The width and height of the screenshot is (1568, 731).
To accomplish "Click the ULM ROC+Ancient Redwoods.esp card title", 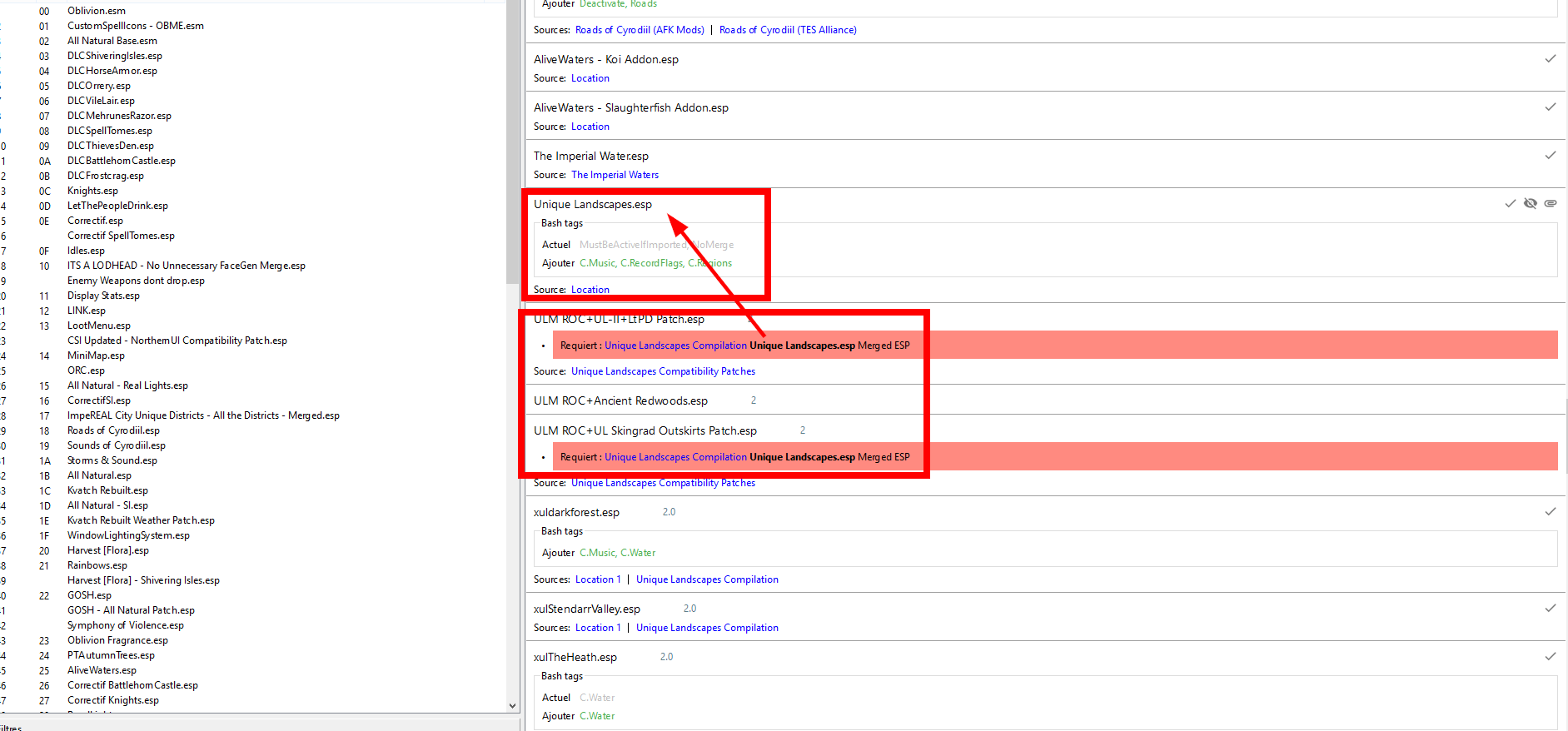I will click(x=620, y=400).
